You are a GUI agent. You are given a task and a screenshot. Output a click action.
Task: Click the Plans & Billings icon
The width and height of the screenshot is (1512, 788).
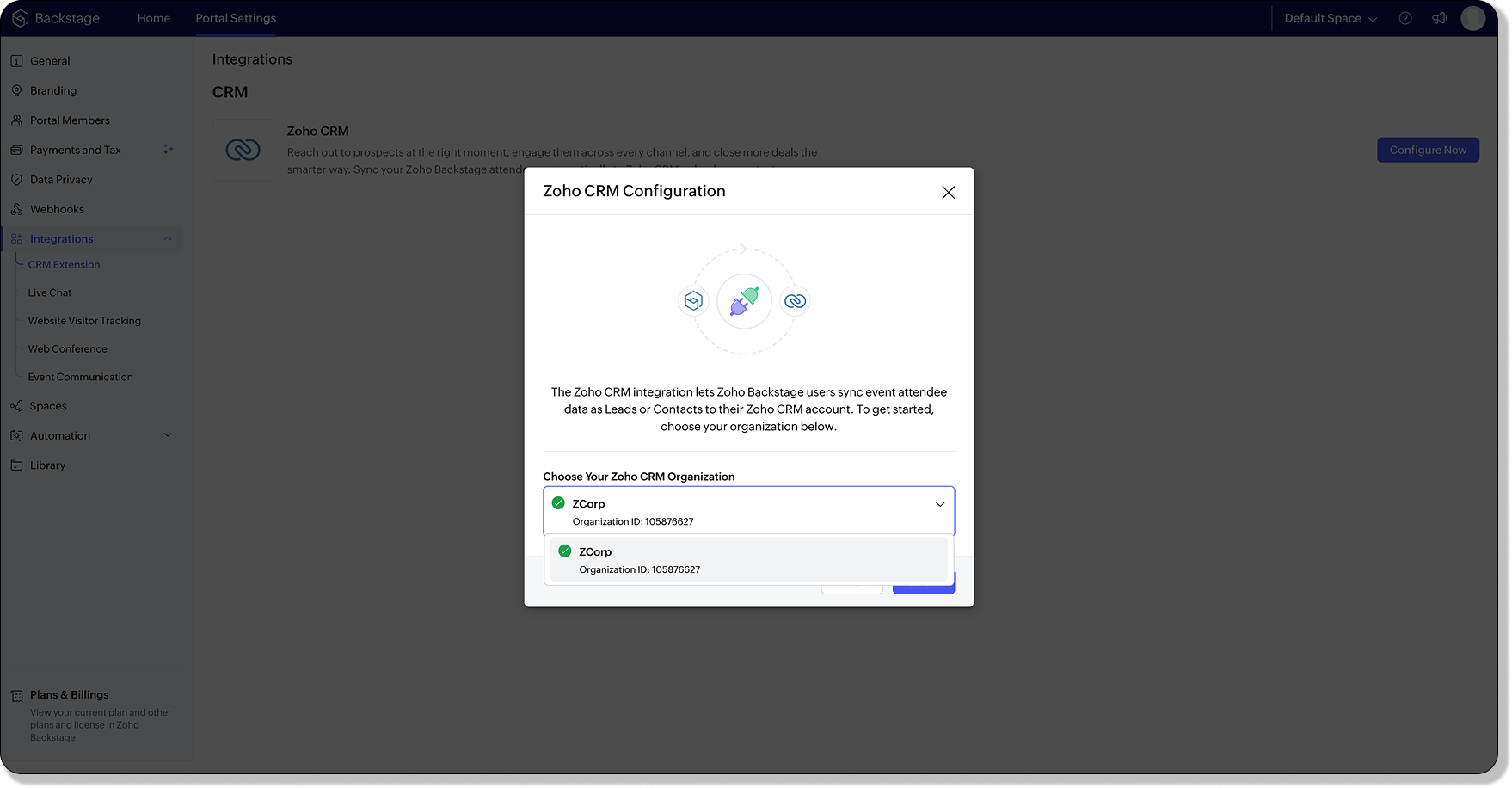tap(16, 696)
